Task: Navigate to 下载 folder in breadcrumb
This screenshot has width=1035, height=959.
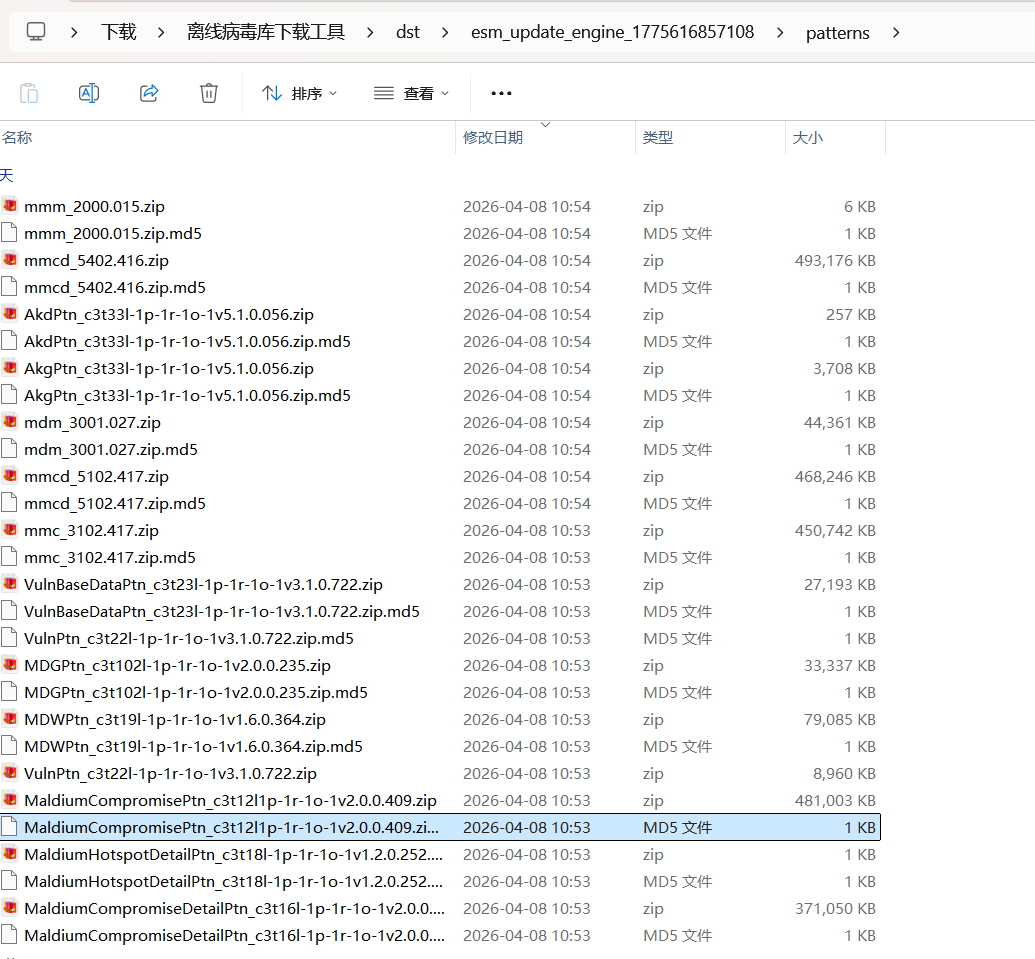Action: 118,32
